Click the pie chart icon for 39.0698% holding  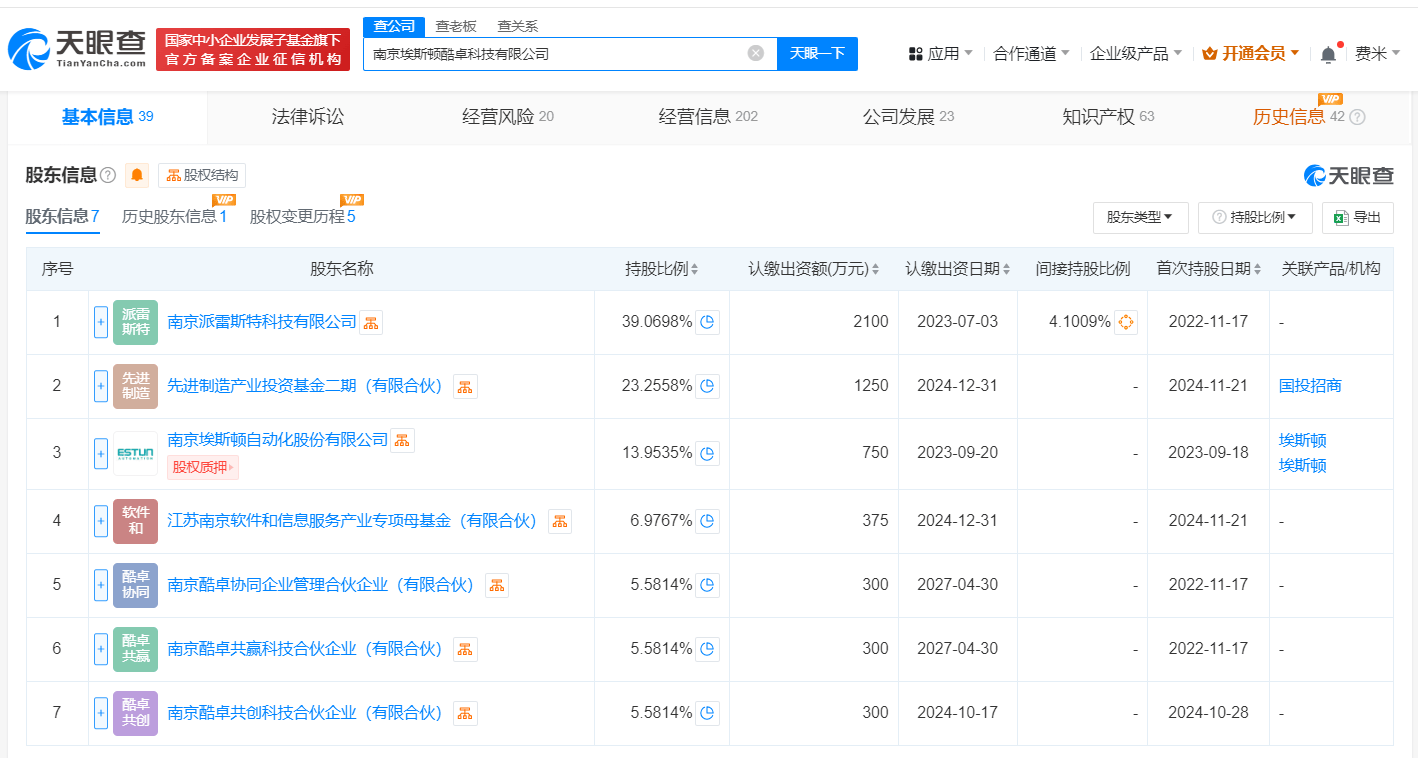[x=707, y=322]
